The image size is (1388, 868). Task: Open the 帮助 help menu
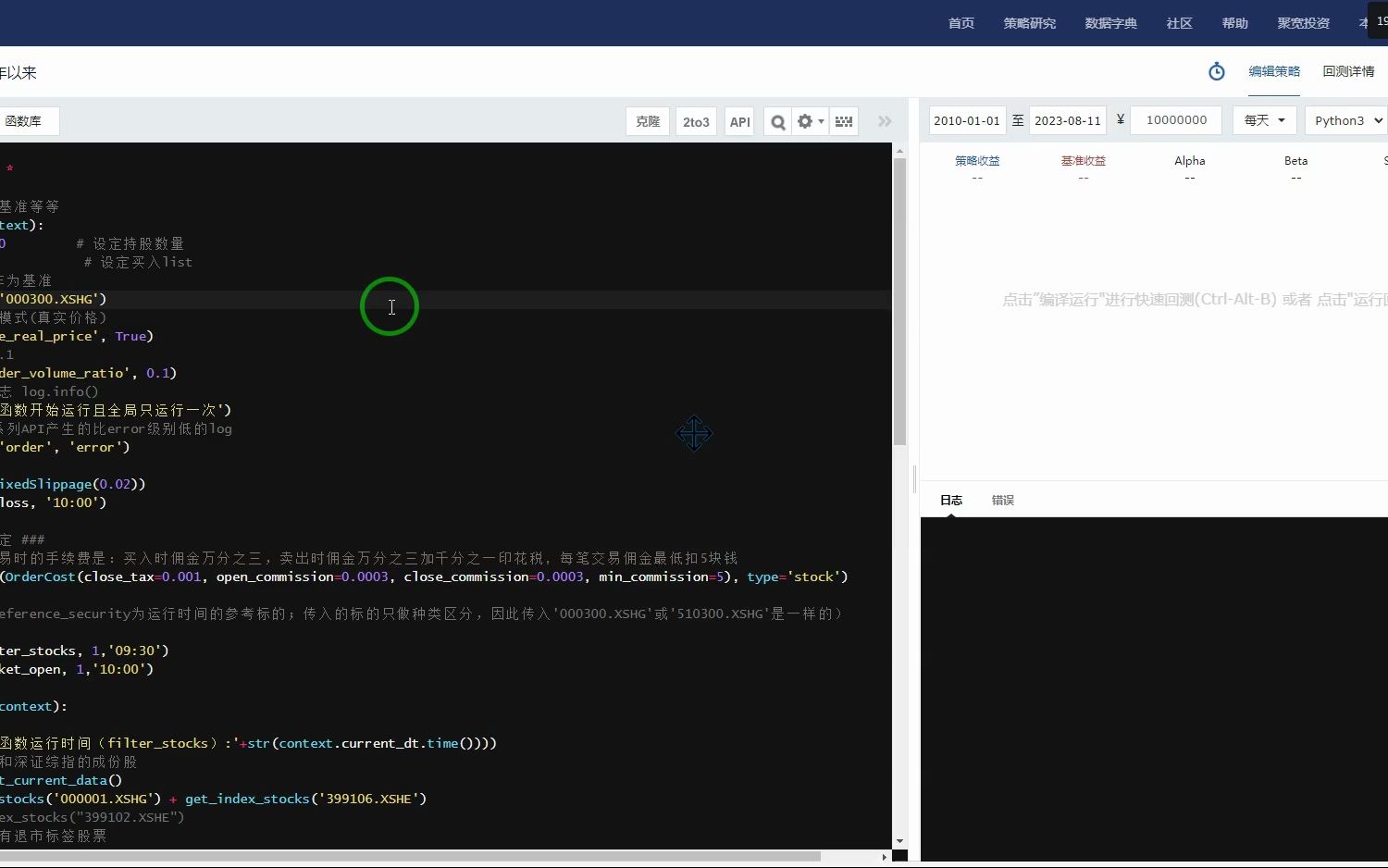(x=1235, y=23)
